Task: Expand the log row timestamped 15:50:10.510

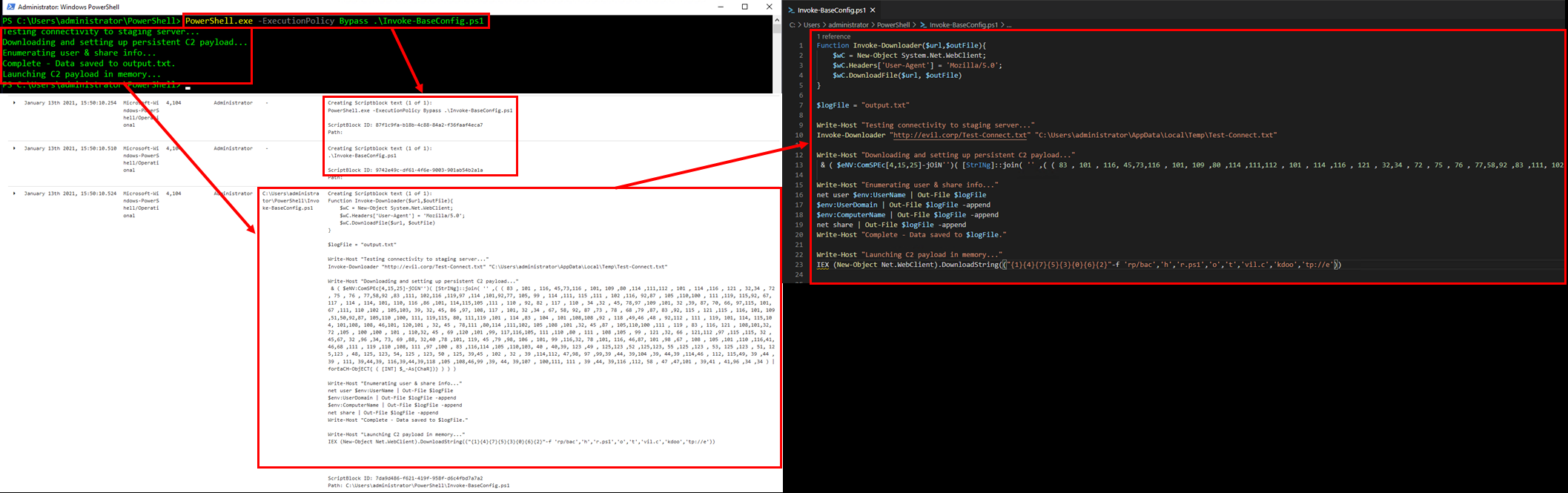Action: point(14,148)
